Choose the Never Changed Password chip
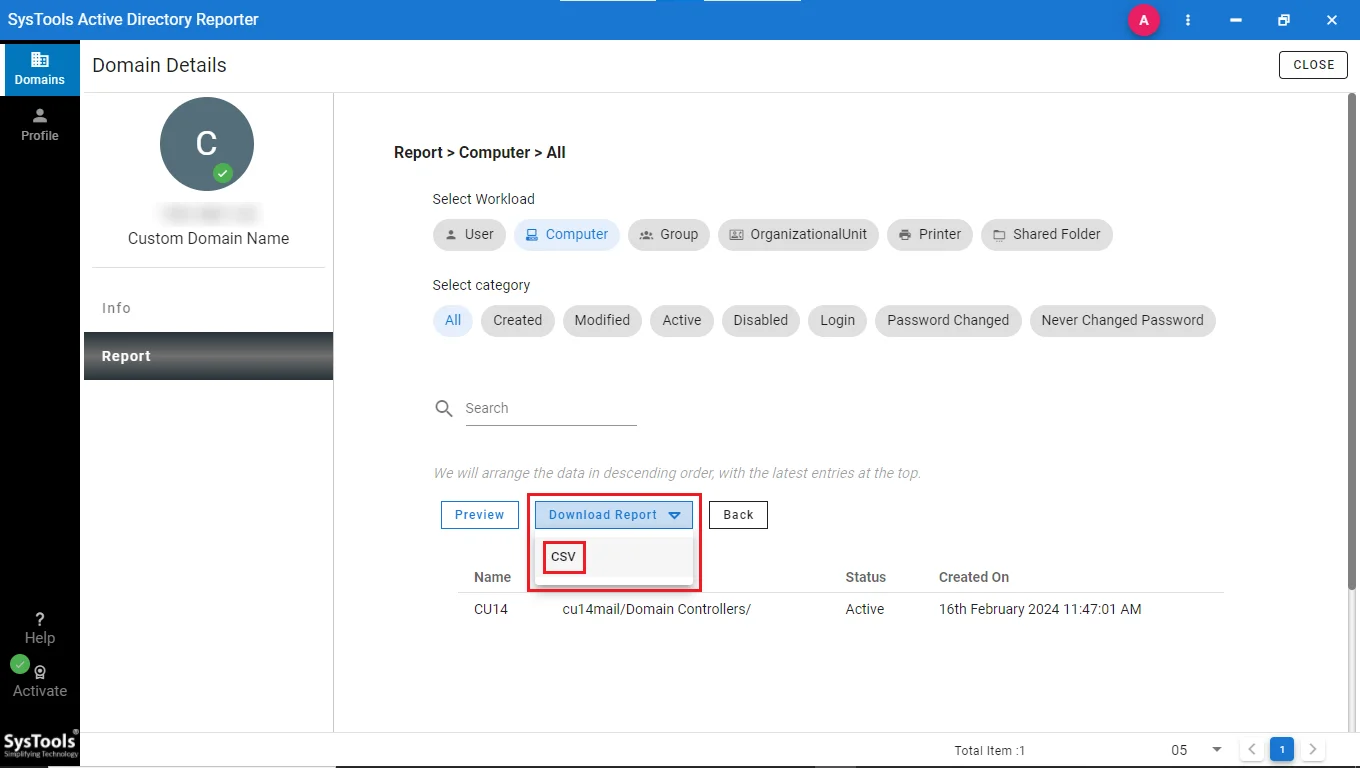 (1123, 321)
